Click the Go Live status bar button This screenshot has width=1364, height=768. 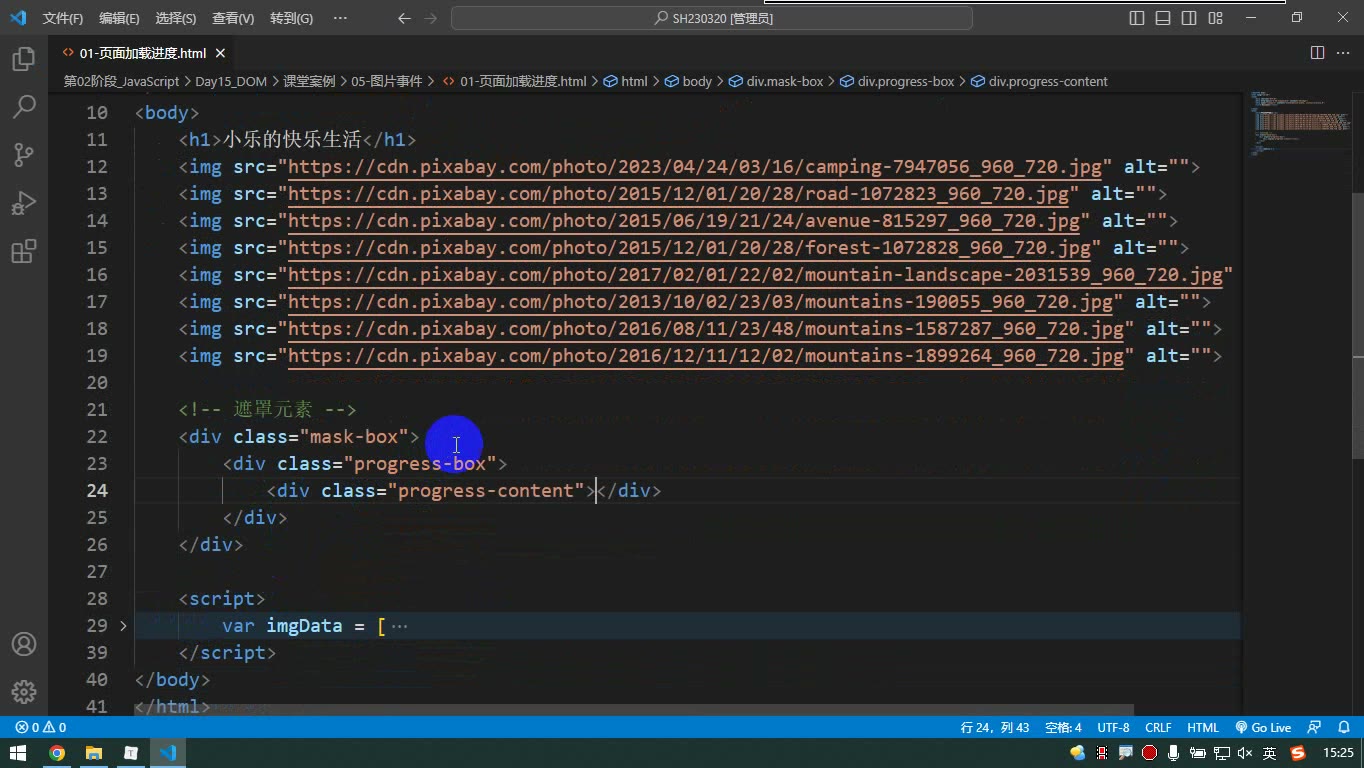(x=1263, y=728)
